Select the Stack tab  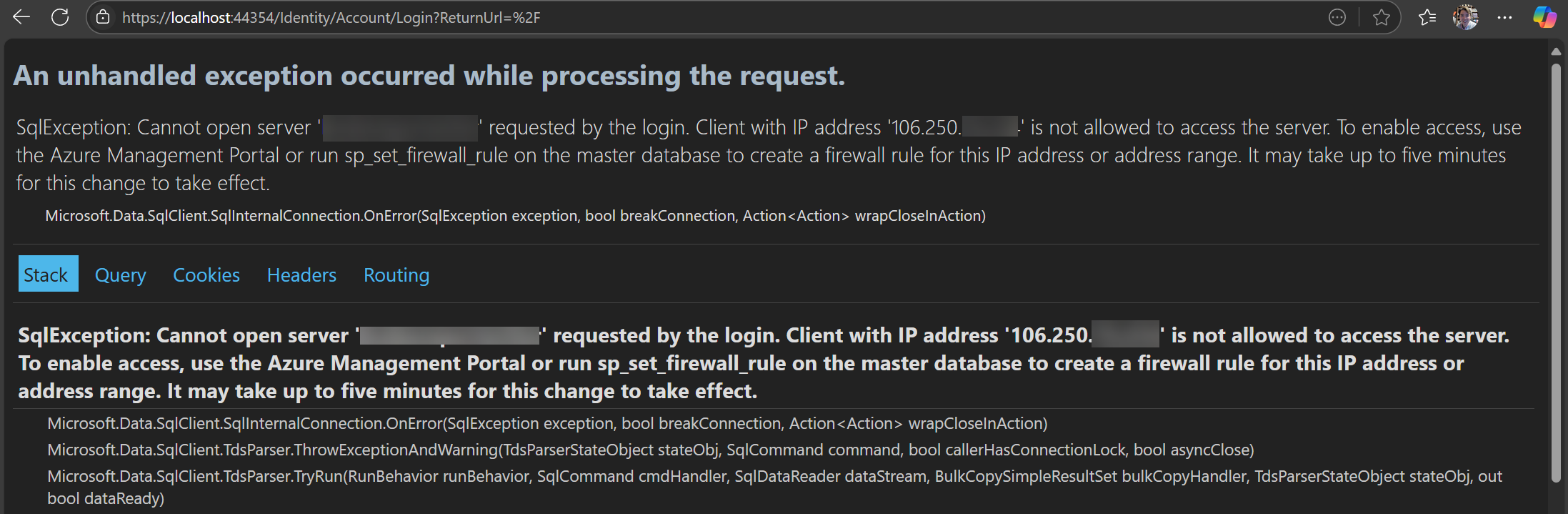point(46,275)
